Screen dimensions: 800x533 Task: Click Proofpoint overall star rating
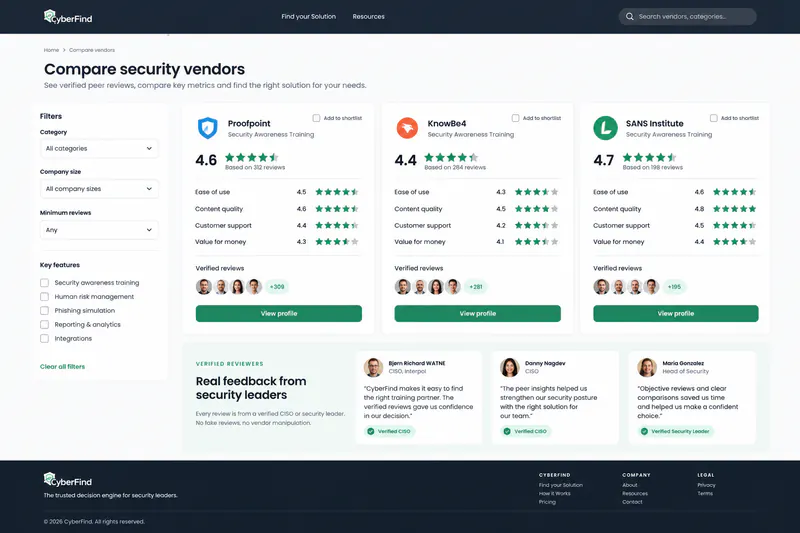[x=252, y=157]
